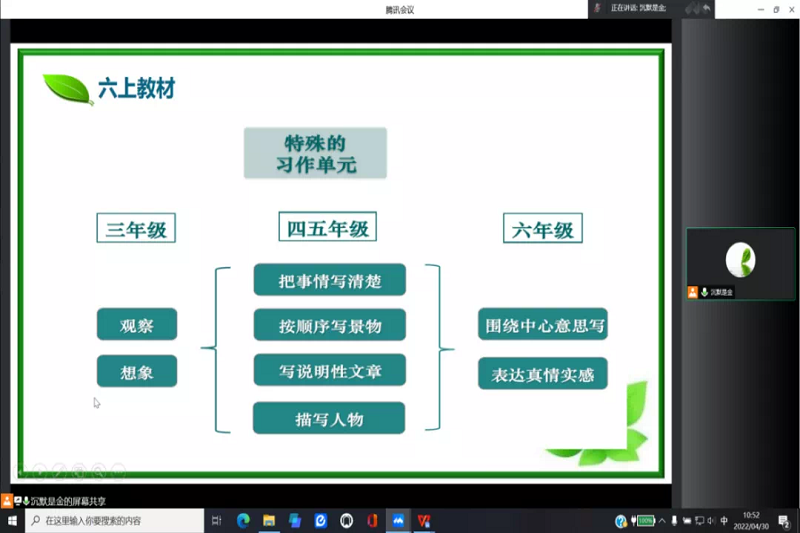Image resolution: width=800 pixels, height=533 pixels.
Task: Click the reply arrow in speaker bar
Action: 707,8
